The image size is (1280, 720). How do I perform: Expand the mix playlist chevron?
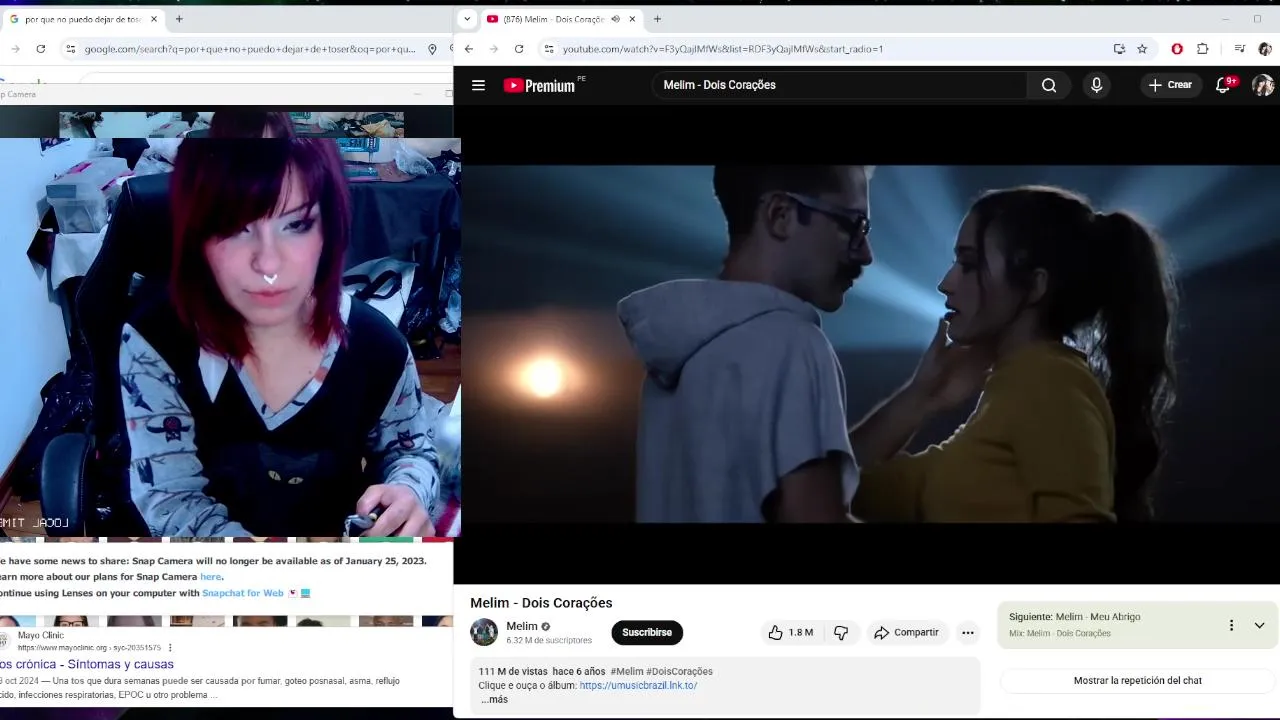pos(1259,625)
